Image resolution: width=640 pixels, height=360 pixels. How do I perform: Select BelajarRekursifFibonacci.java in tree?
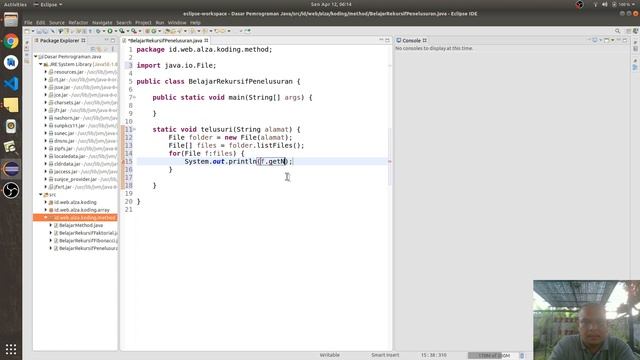point(86,241)
